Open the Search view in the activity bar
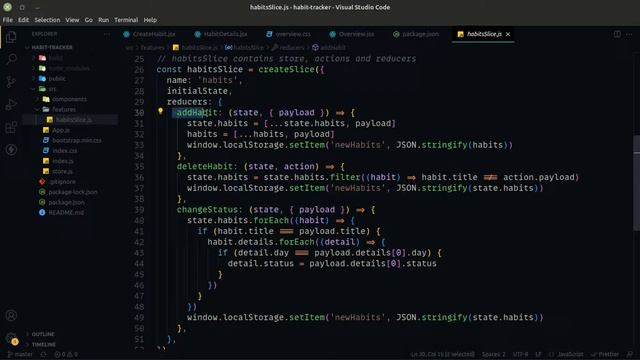 click(11, 59)
